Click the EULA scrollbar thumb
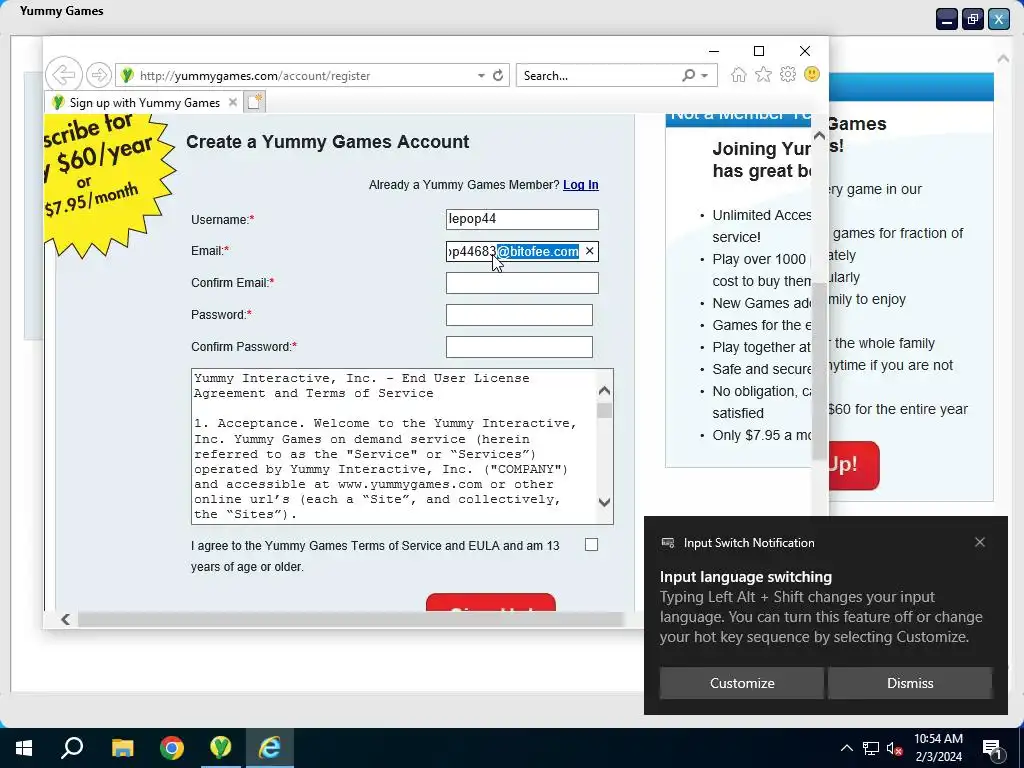The width and height of the screenshot is (1024, 768). pos(604,411)
